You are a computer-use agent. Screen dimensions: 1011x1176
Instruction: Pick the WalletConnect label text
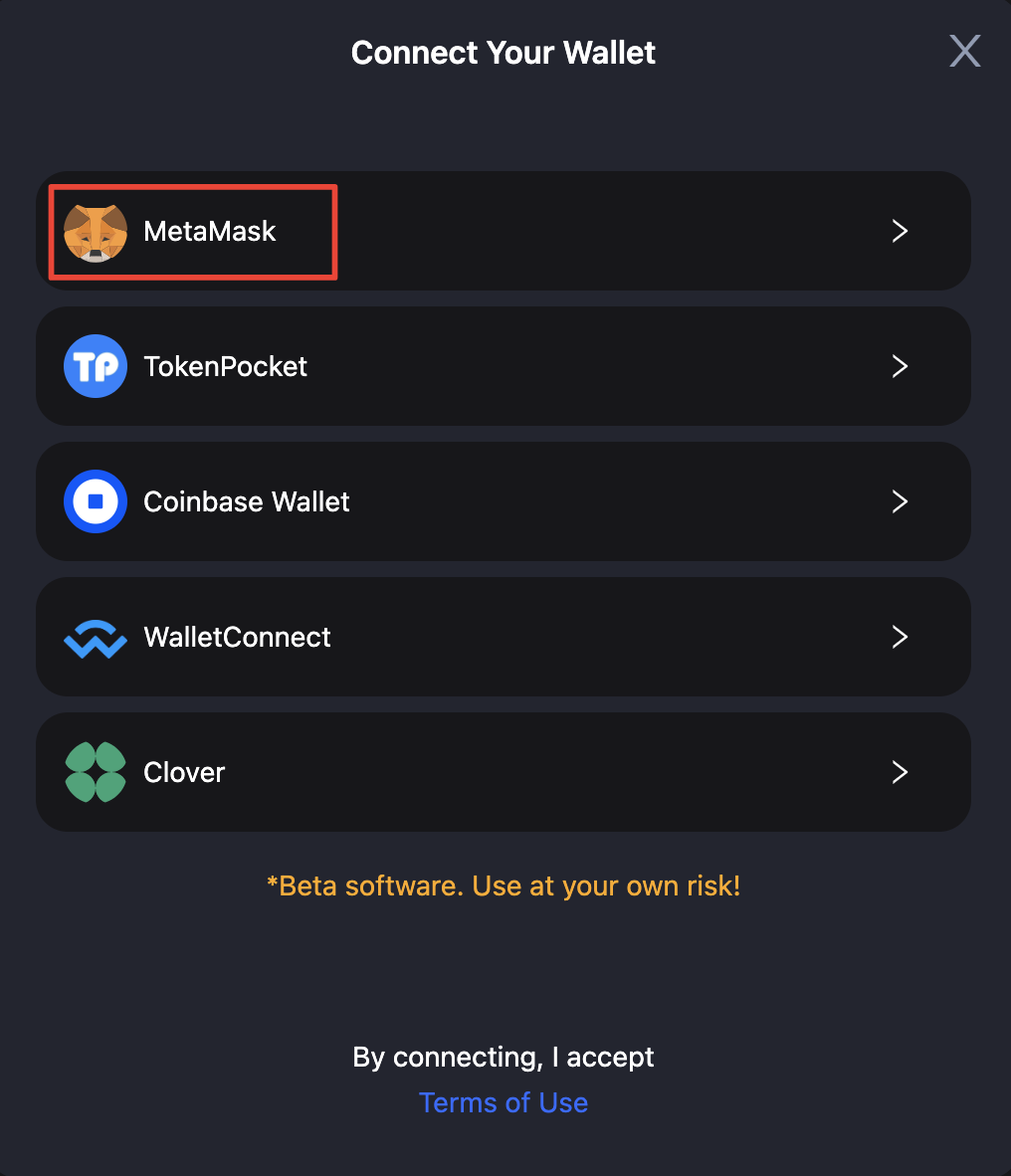point(237,637)
